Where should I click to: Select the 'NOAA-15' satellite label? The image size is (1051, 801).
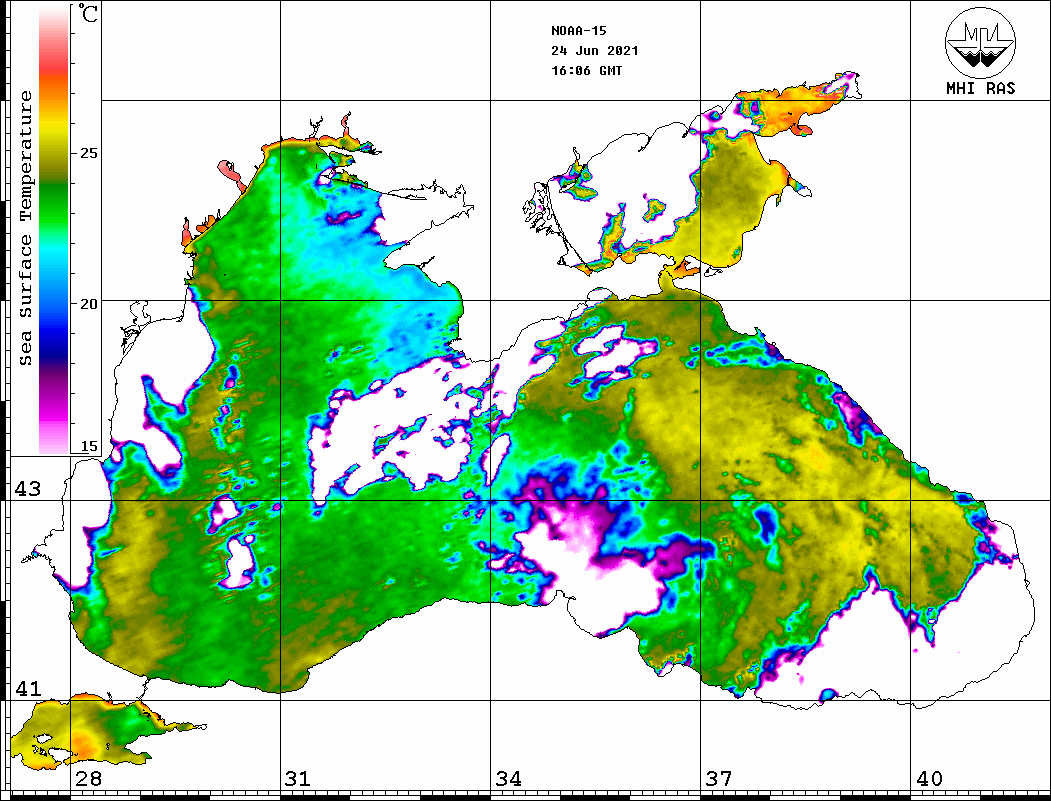coord(578,31)
